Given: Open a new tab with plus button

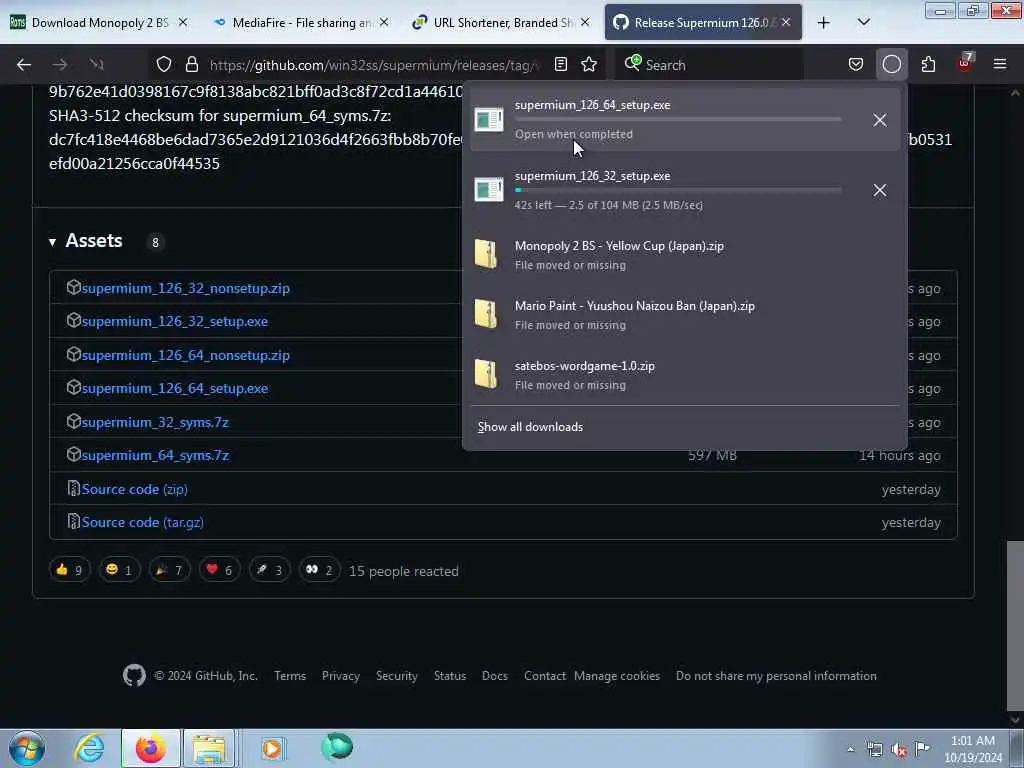Looking at the screenshot, I should coord(824,23).
